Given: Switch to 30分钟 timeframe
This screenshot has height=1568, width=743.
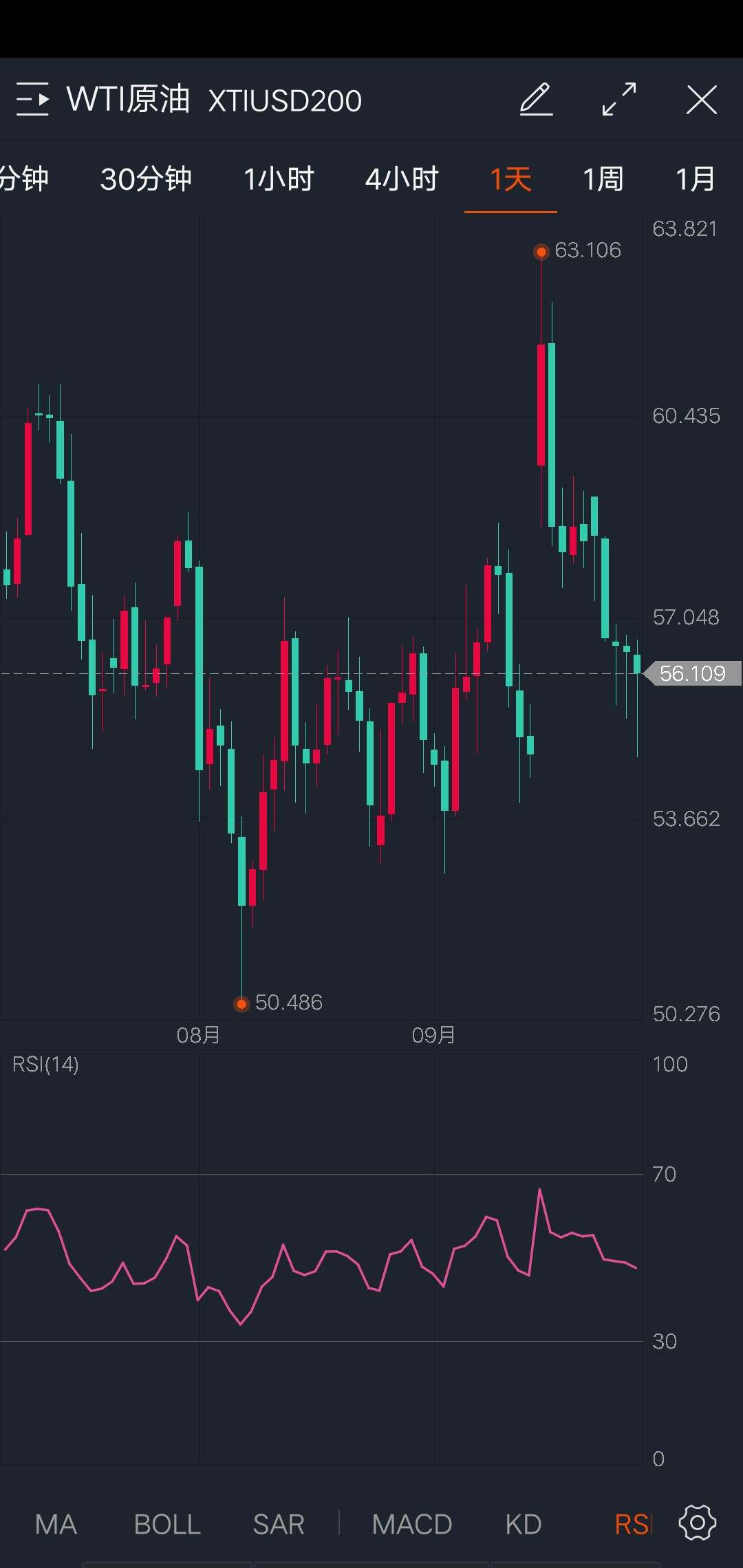Looking at the screenshot, I should click(146, 179).
